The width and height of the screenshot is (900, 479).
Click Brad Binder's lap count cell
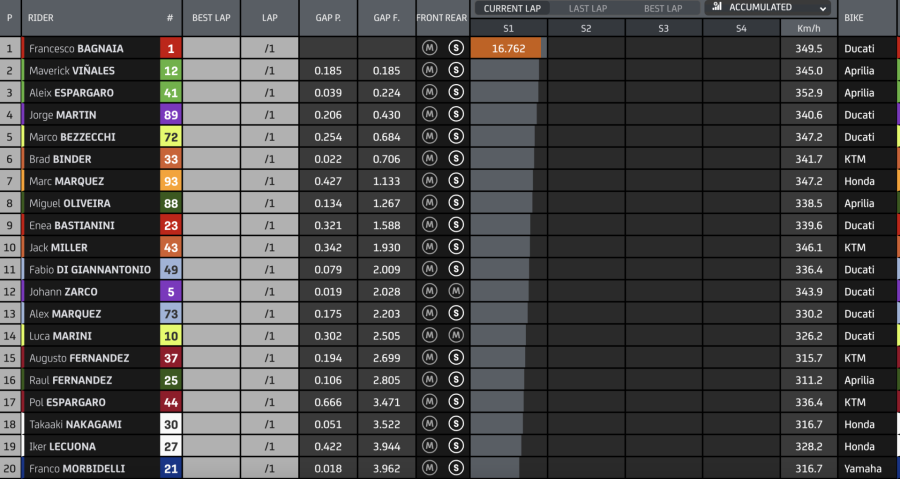(x=269, y=159)
